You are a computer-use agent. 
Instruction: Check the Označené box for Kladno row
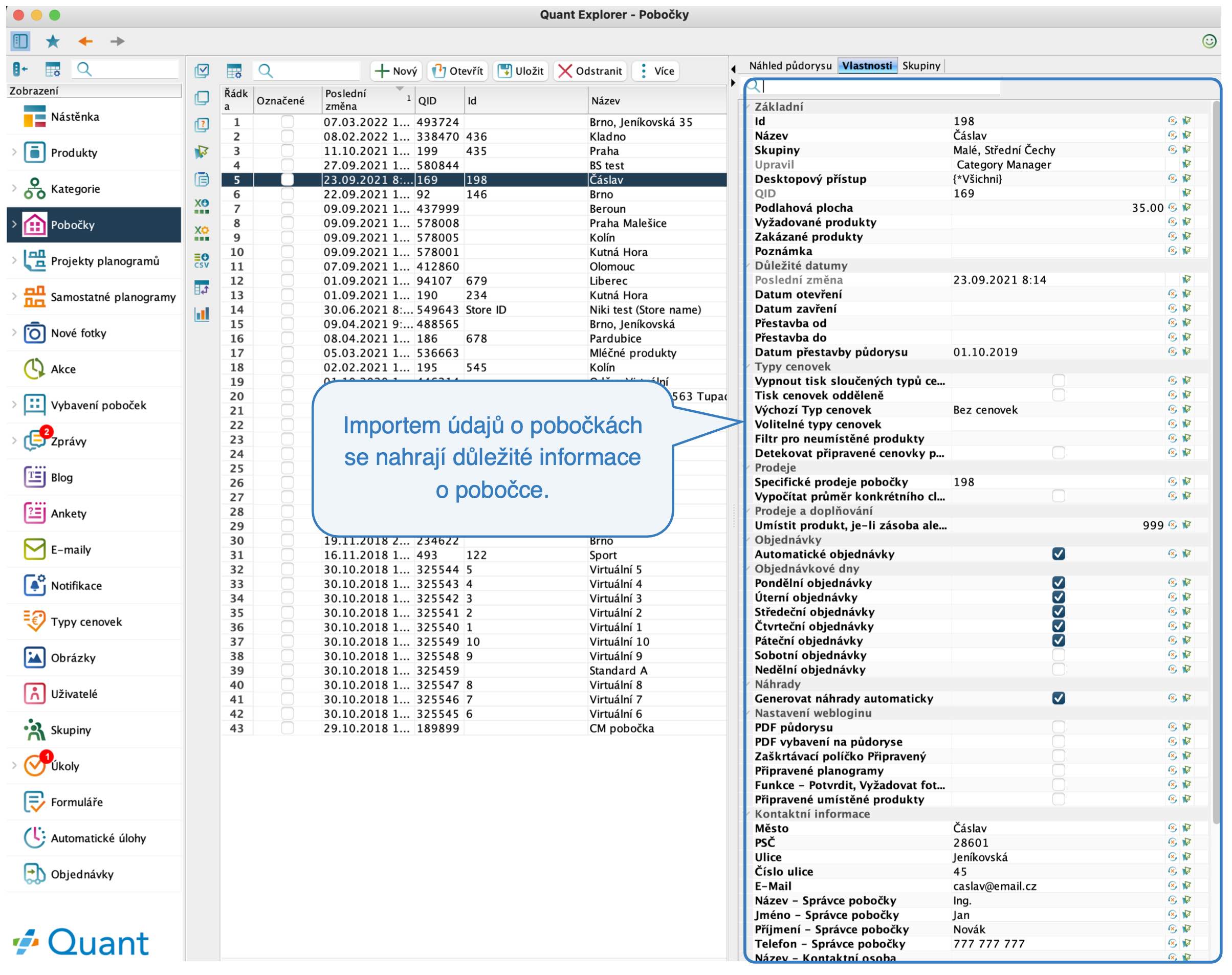click(287, 137)
